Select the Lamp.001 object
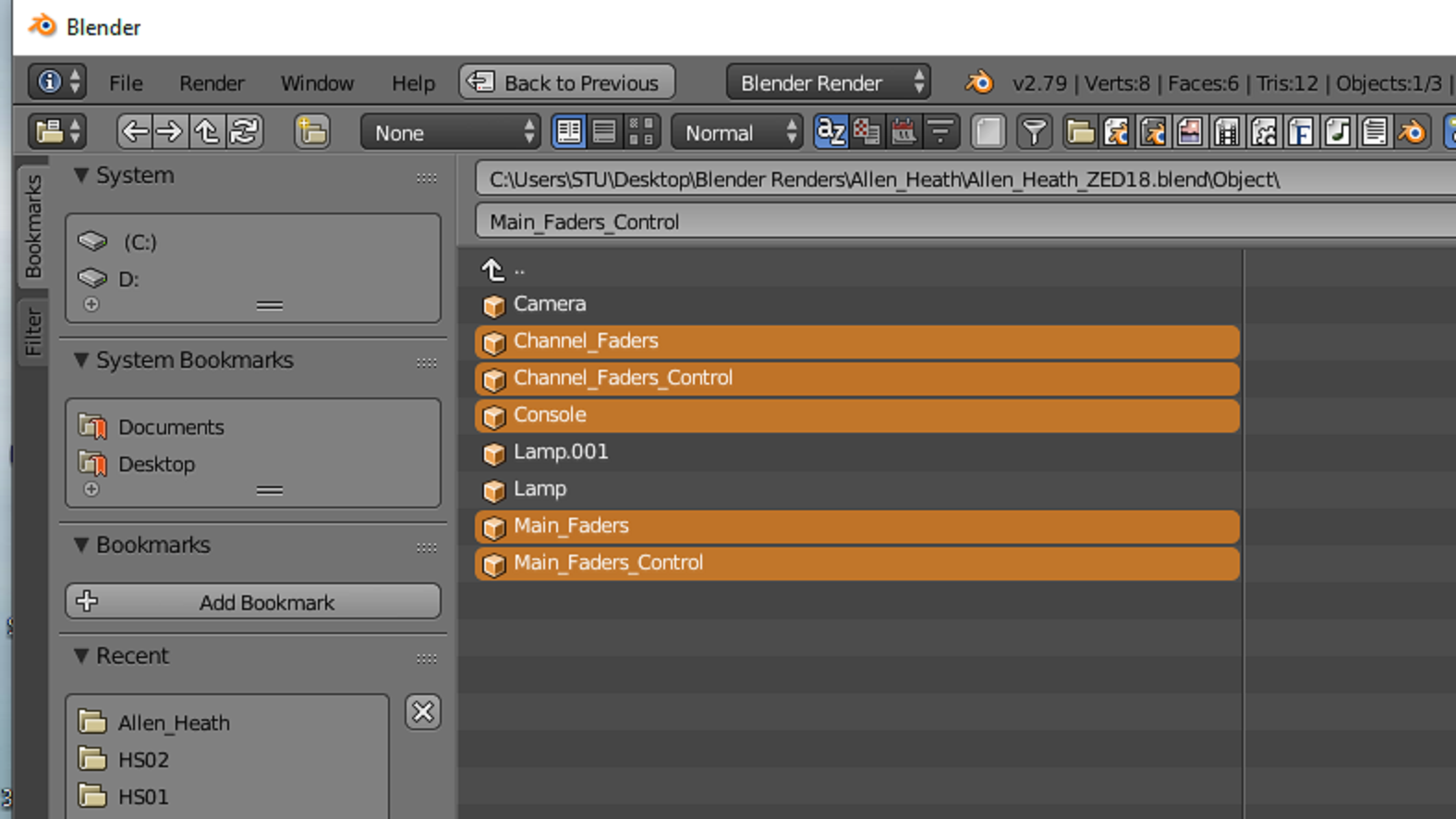The height and width of the screenshot is (819, 1456). tap(857, 452)
